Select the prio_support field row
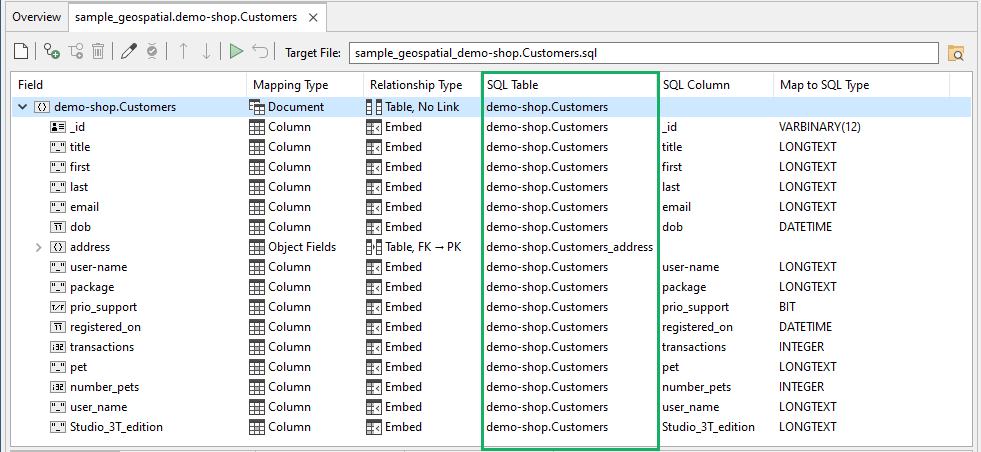981x452 pixels. click(103, 307)
